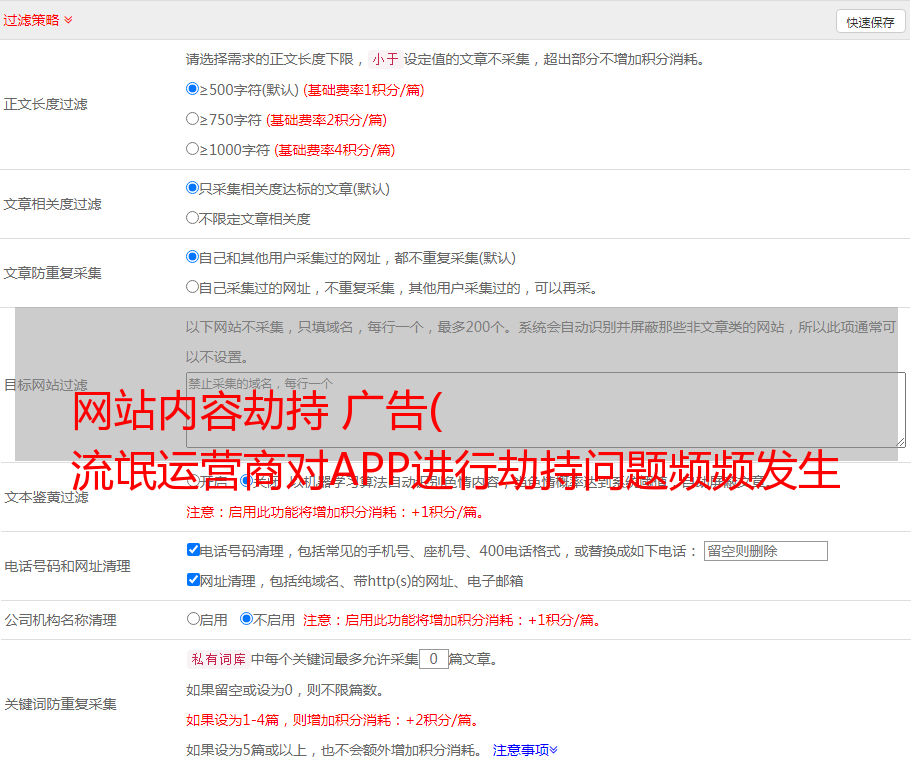Screen dimensions: 912x768
Task: Choose 不限定文章相关度 radio option
Action: click(193, 218)
